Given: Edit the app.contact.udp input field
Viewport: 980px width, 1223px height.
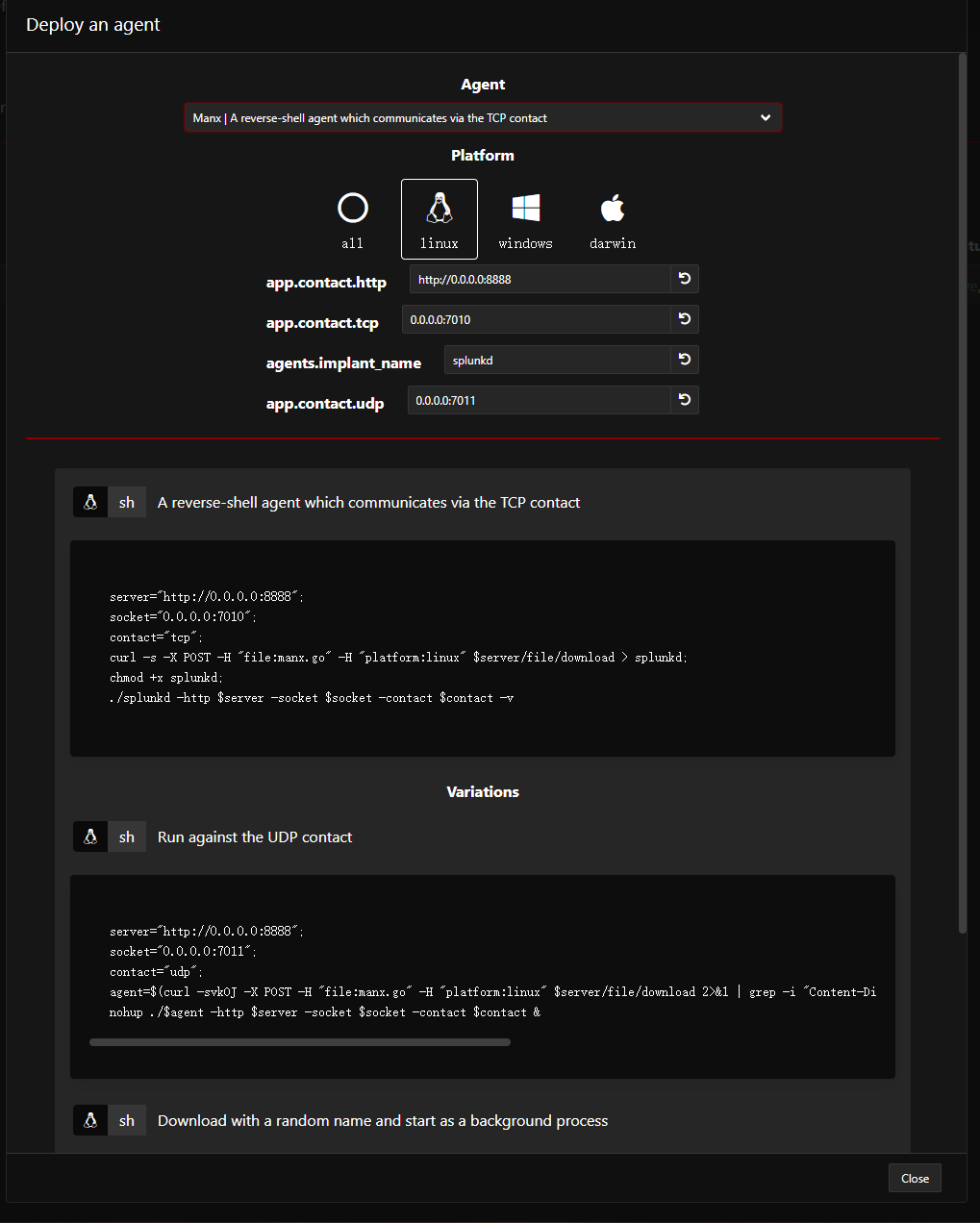Looking at the screenshot, I should pos(540,400).
